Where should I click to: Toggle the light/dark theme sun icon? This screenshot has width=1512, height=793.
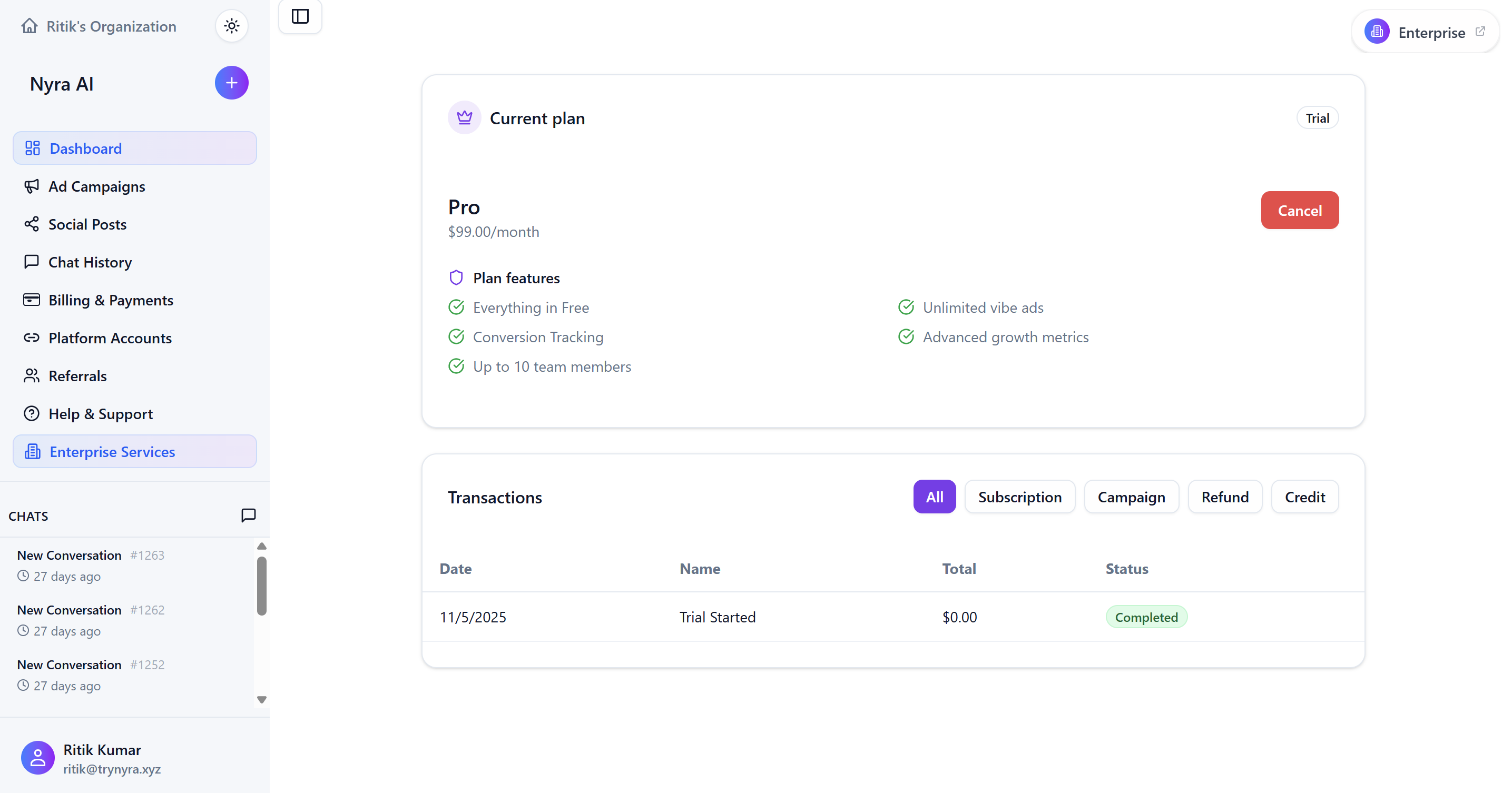point(232,26)
